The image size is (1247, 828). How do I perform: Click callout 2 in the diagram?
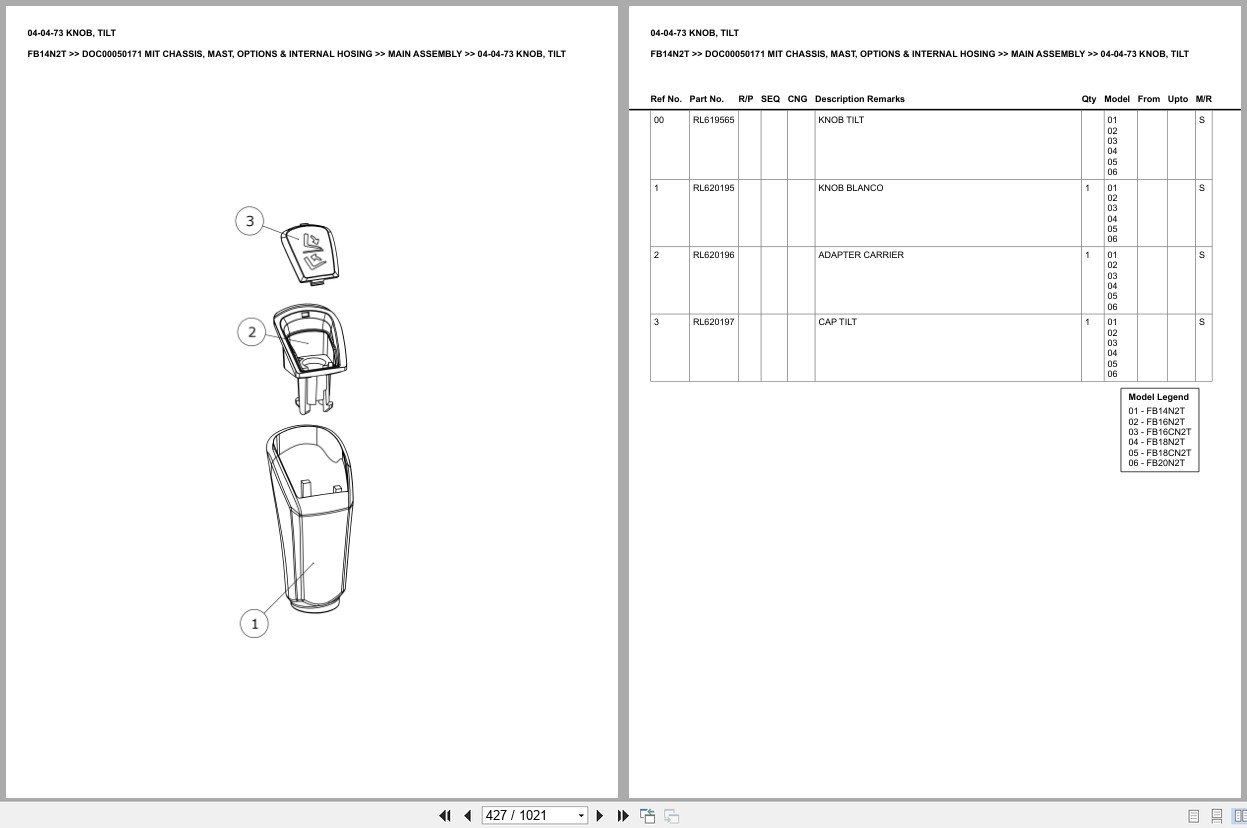252,332
